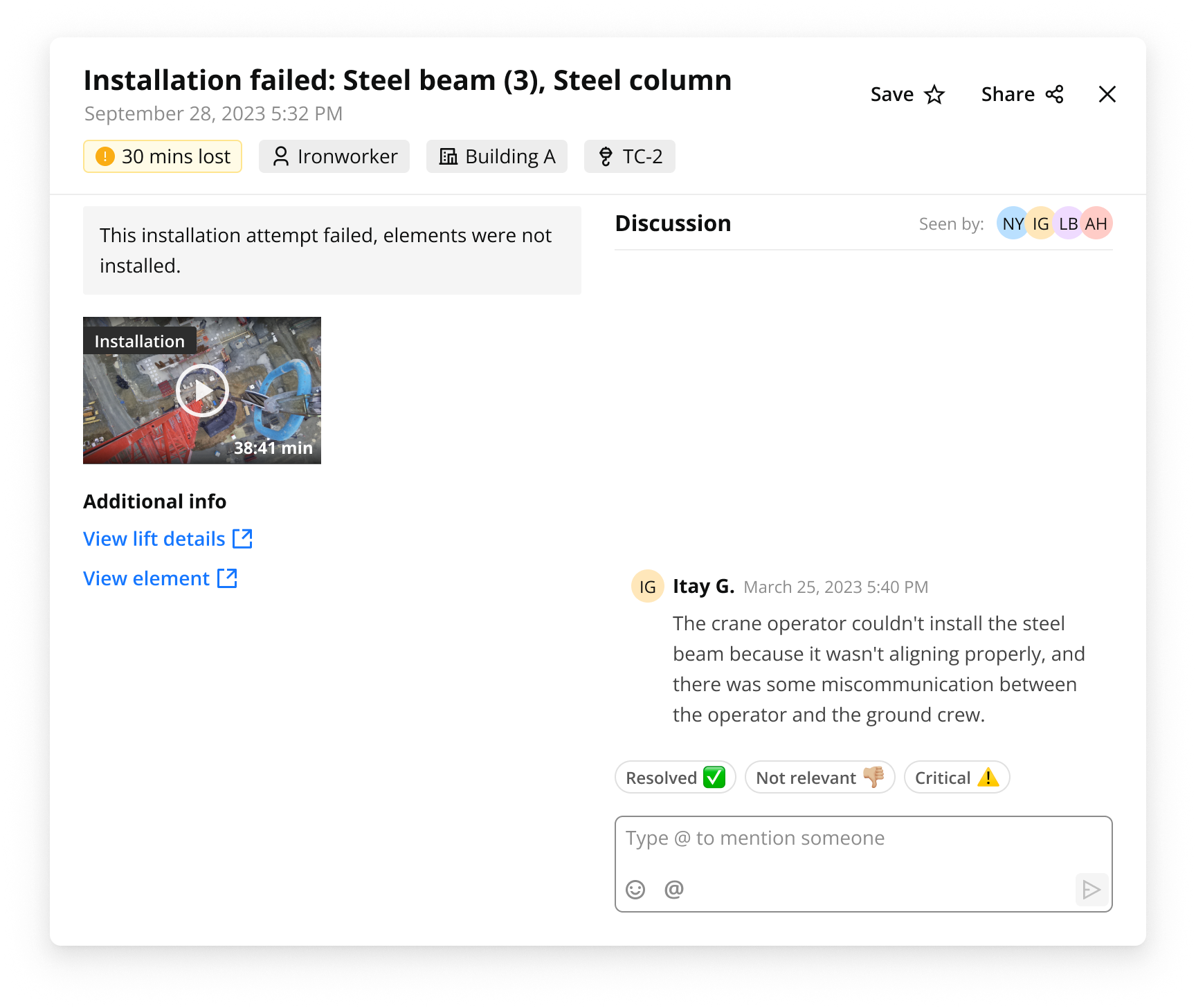
Task: Mark discussion as Resolved
Action: [x=675, y=778]
